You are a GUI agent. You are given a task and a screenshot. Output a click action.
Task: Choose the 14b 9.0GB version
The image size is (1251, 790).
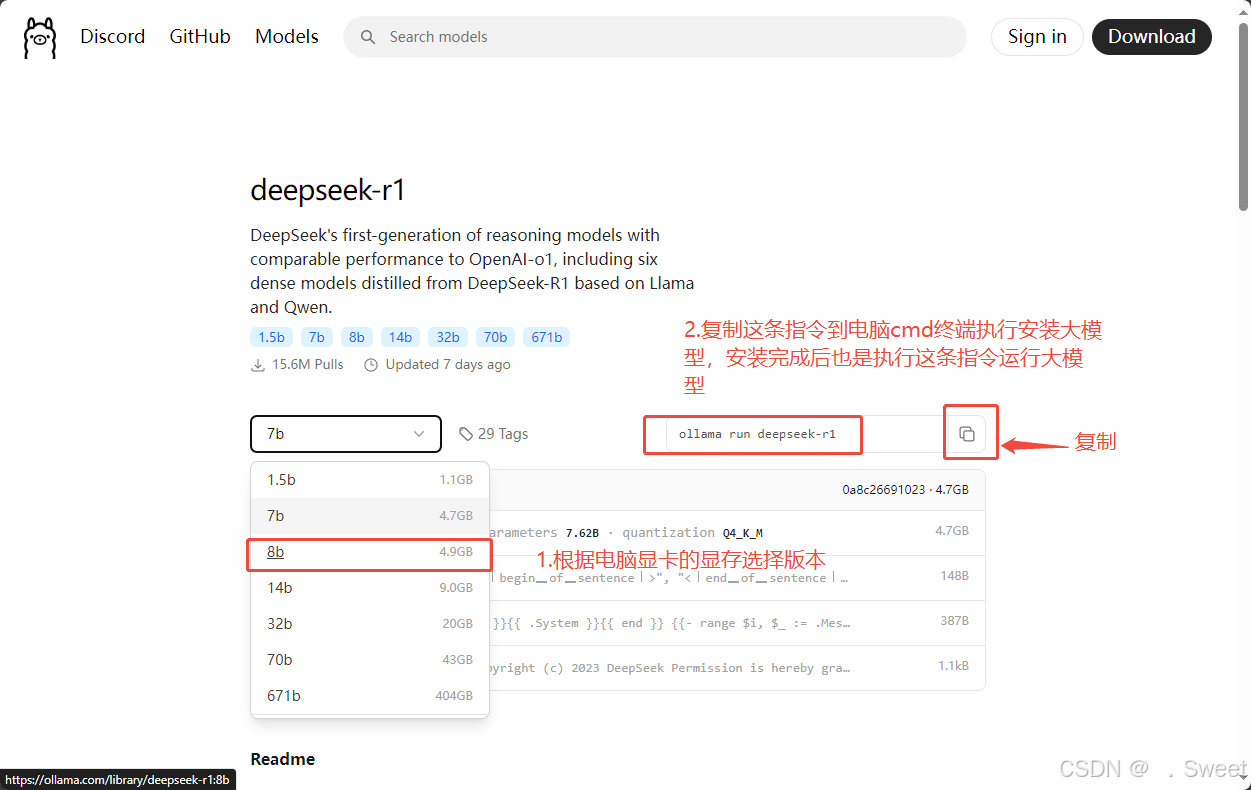[x=370, y=588]
